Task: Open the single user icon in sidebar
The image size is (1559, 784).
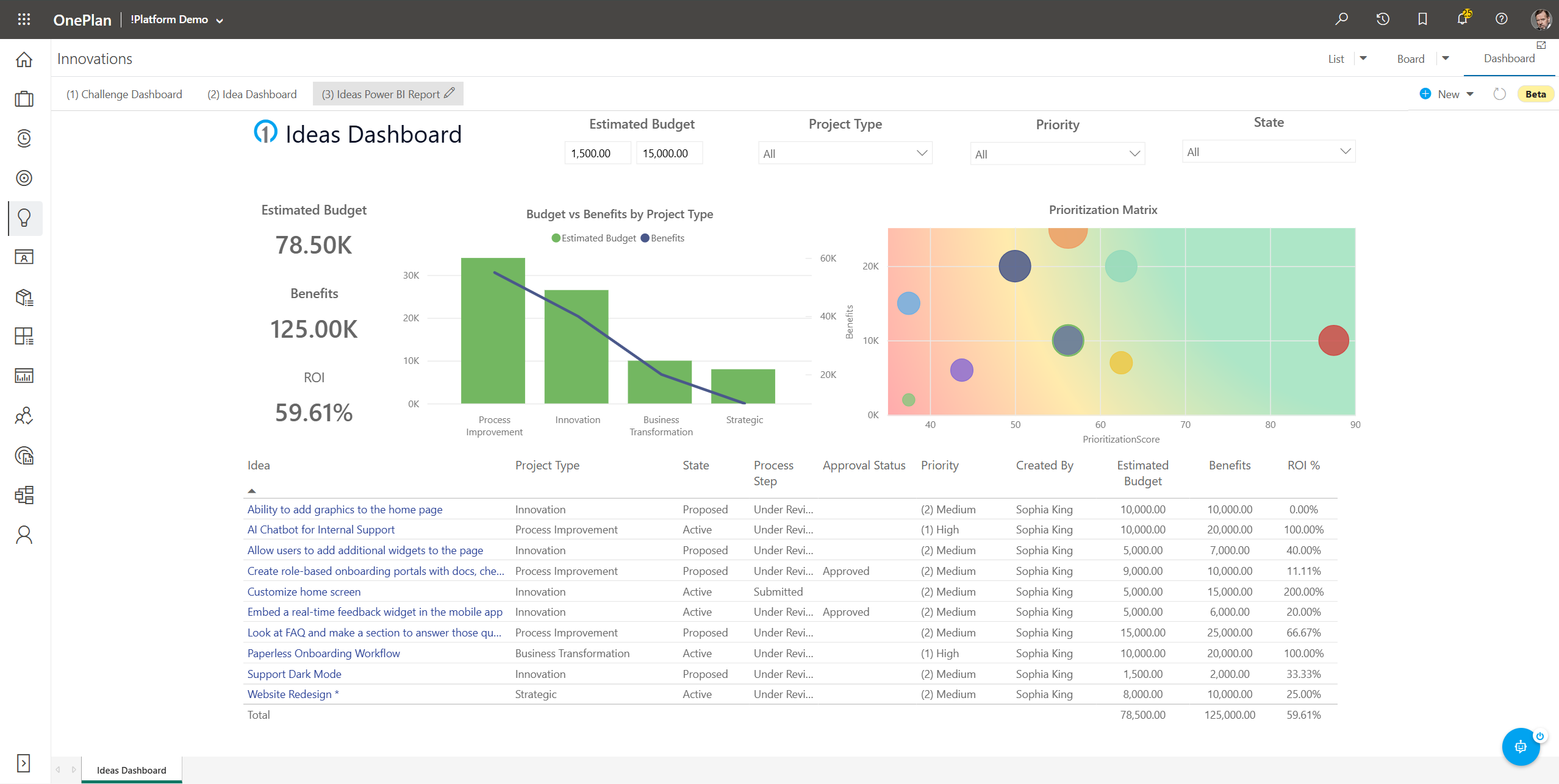Action: tap(24, 535)
